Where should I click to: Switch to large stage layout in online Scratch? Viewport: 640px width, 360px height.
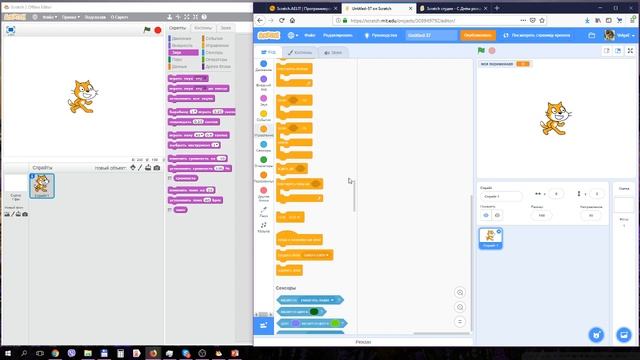pyautogui.click(x=618, y=51)
